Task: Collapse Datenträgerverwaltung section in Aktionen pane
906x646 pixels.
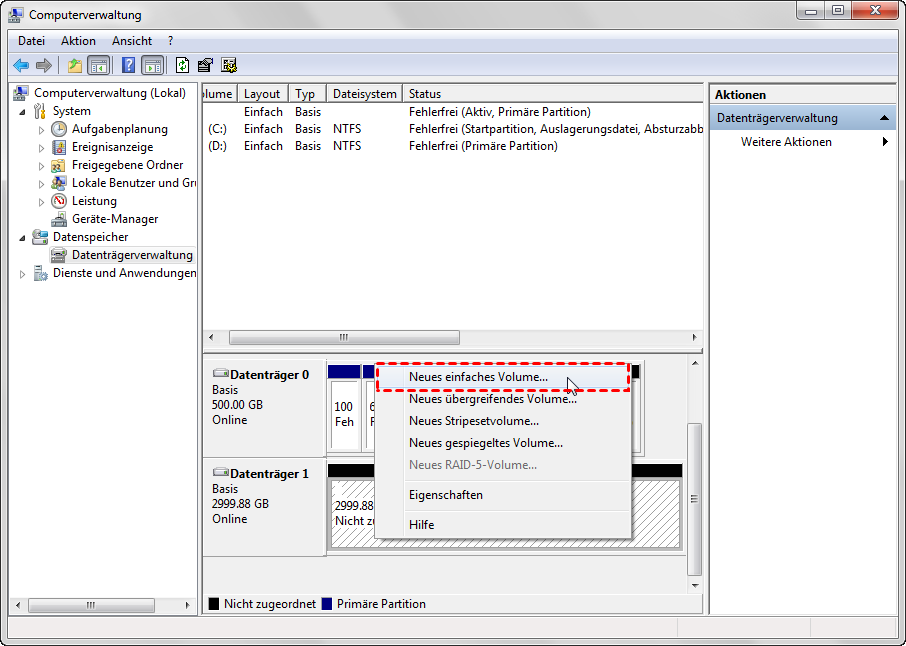Action: tap(883, 118)
